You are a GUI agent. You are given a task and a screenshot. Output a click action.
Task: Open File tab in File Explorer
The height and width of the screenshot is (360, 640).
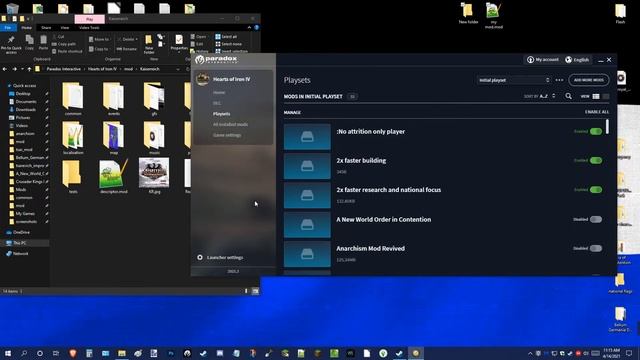8,28
